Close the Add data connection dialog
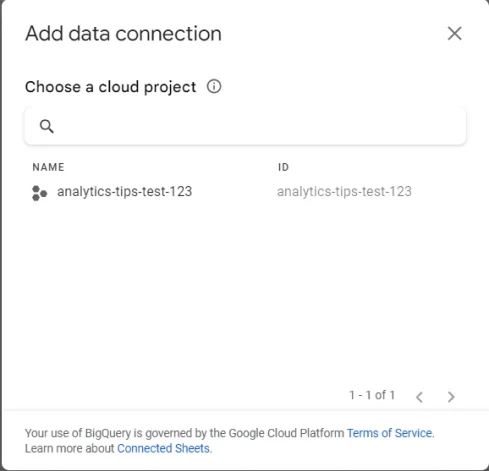Screen dimensions: 489x471 click(454, 34)
